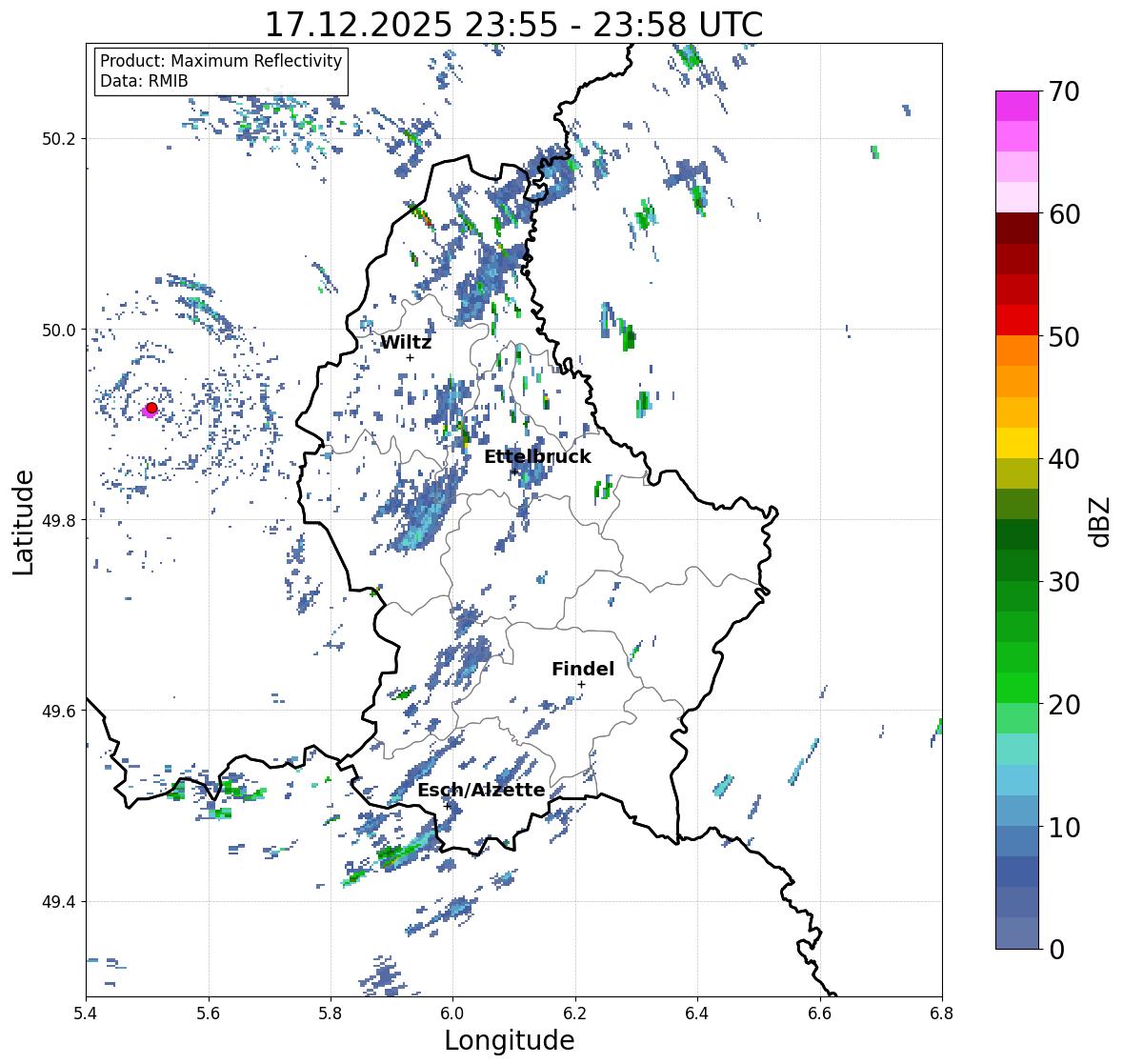Click the 'Data: RMIB' text line
The image size is (1123, 1064).
point(144,81)
